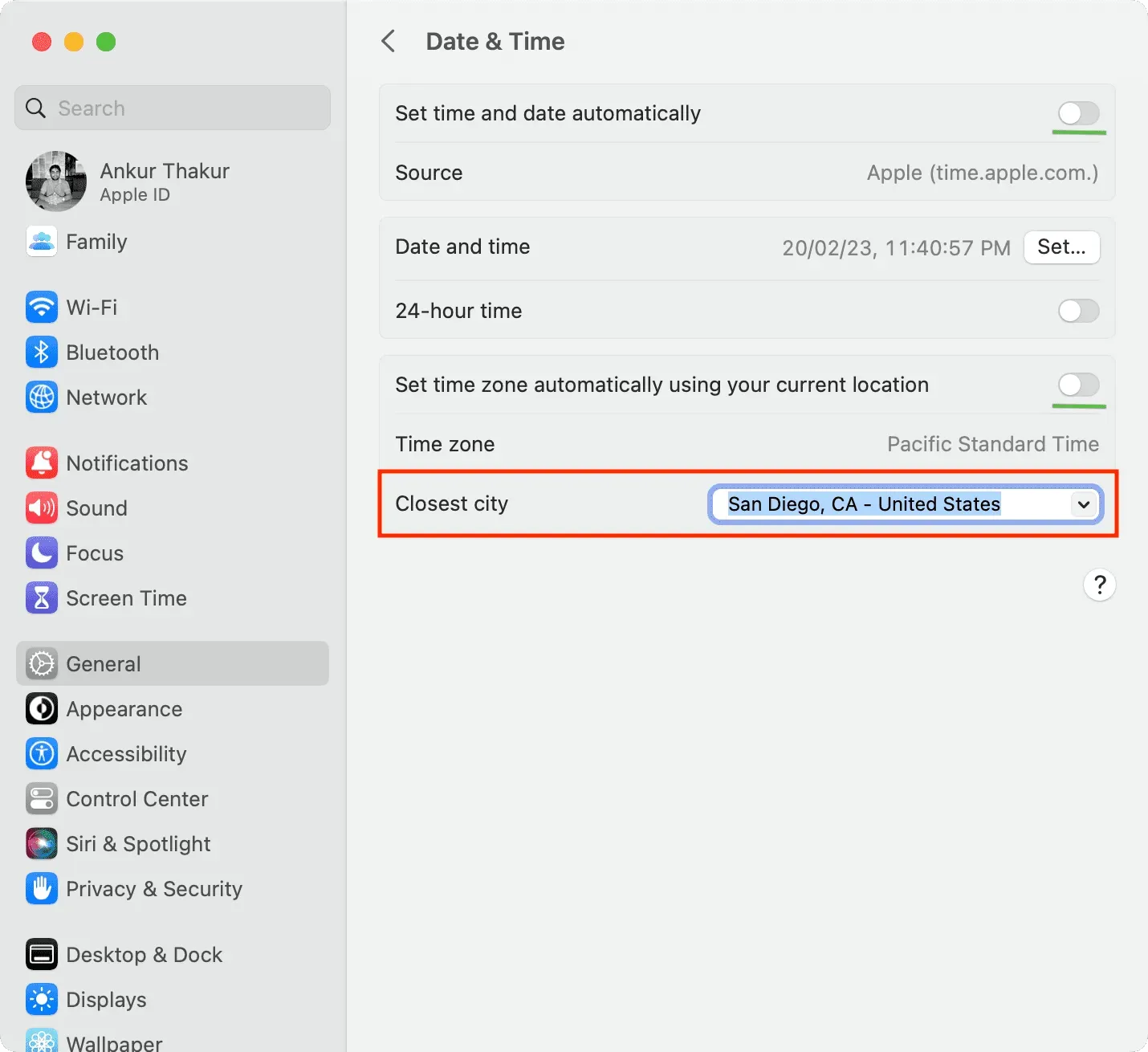This screenshot has height=1052, width=1148.
Task: Open help with the question mark button
Action: point(1099,585)
